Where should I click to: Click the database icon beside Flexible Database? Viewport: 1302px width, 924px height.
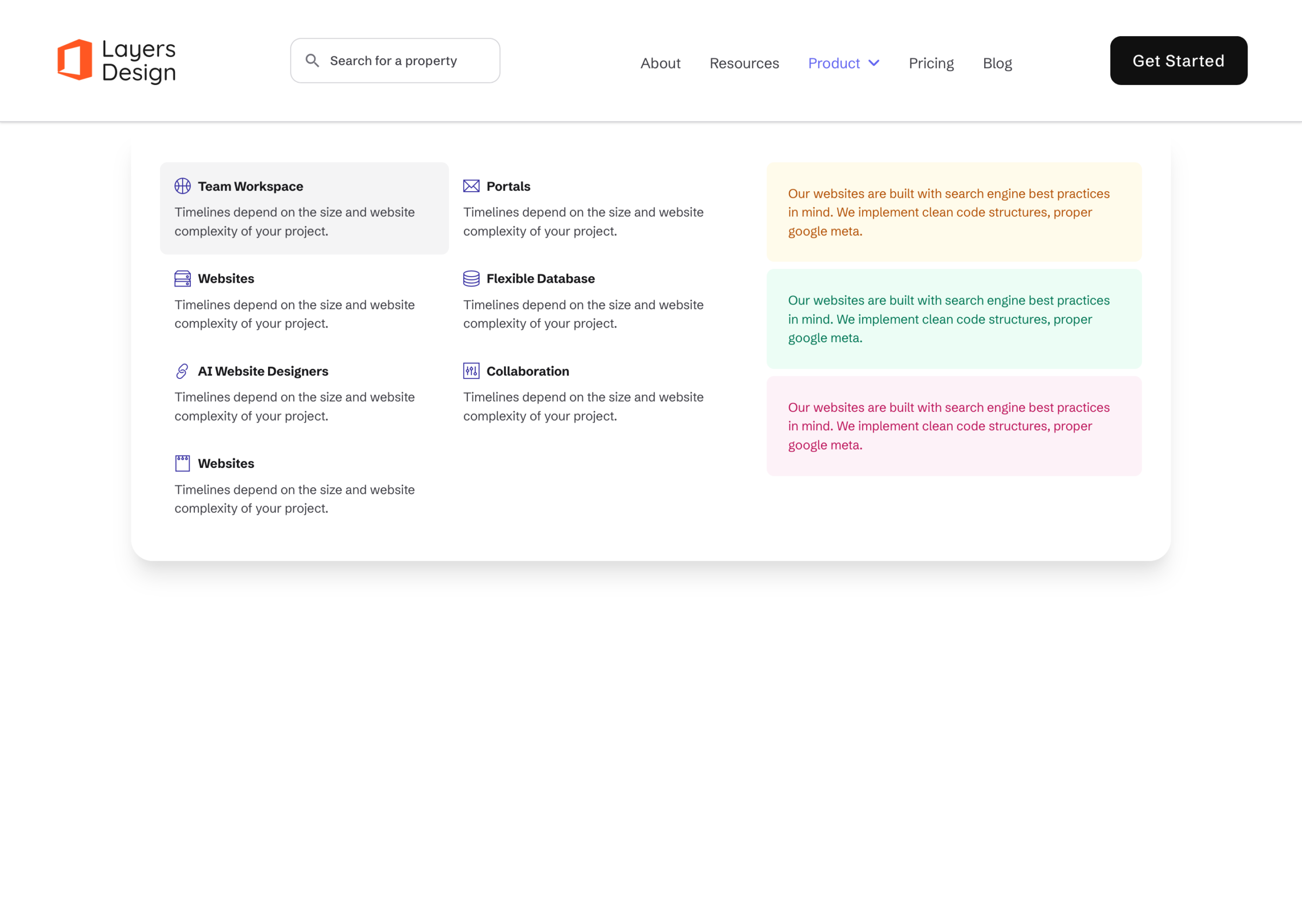click(x=471, y=278)
